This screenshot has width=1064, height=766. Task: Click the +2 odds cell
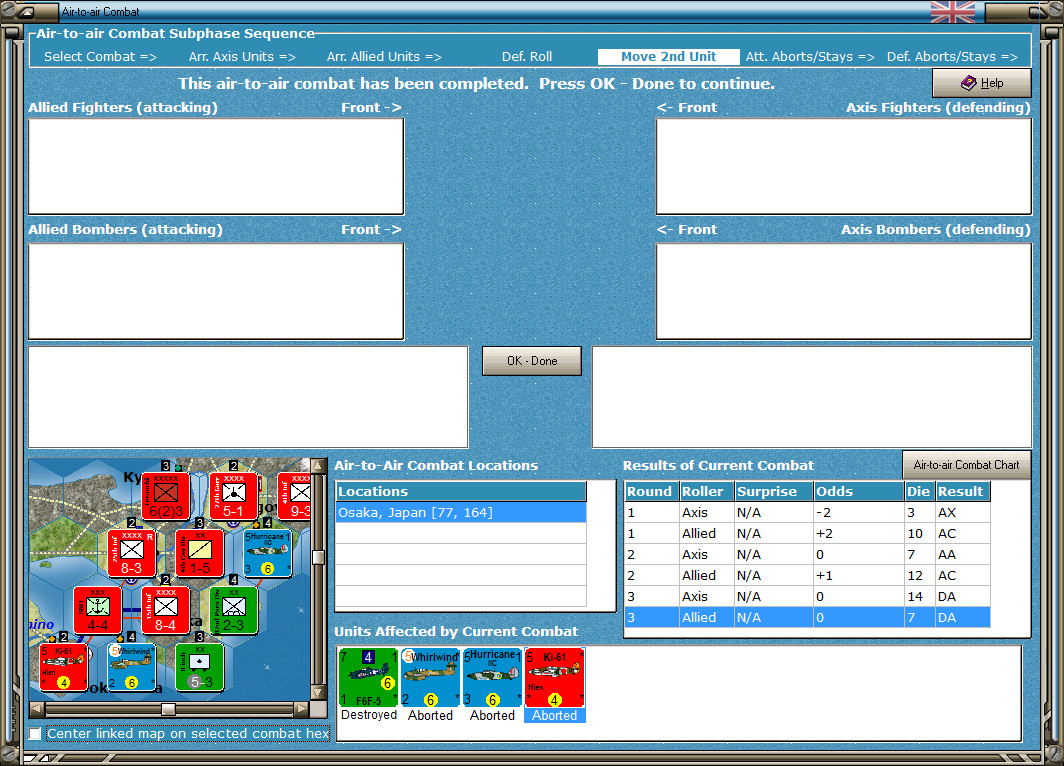pyautogui.click(x=859, y=533)
